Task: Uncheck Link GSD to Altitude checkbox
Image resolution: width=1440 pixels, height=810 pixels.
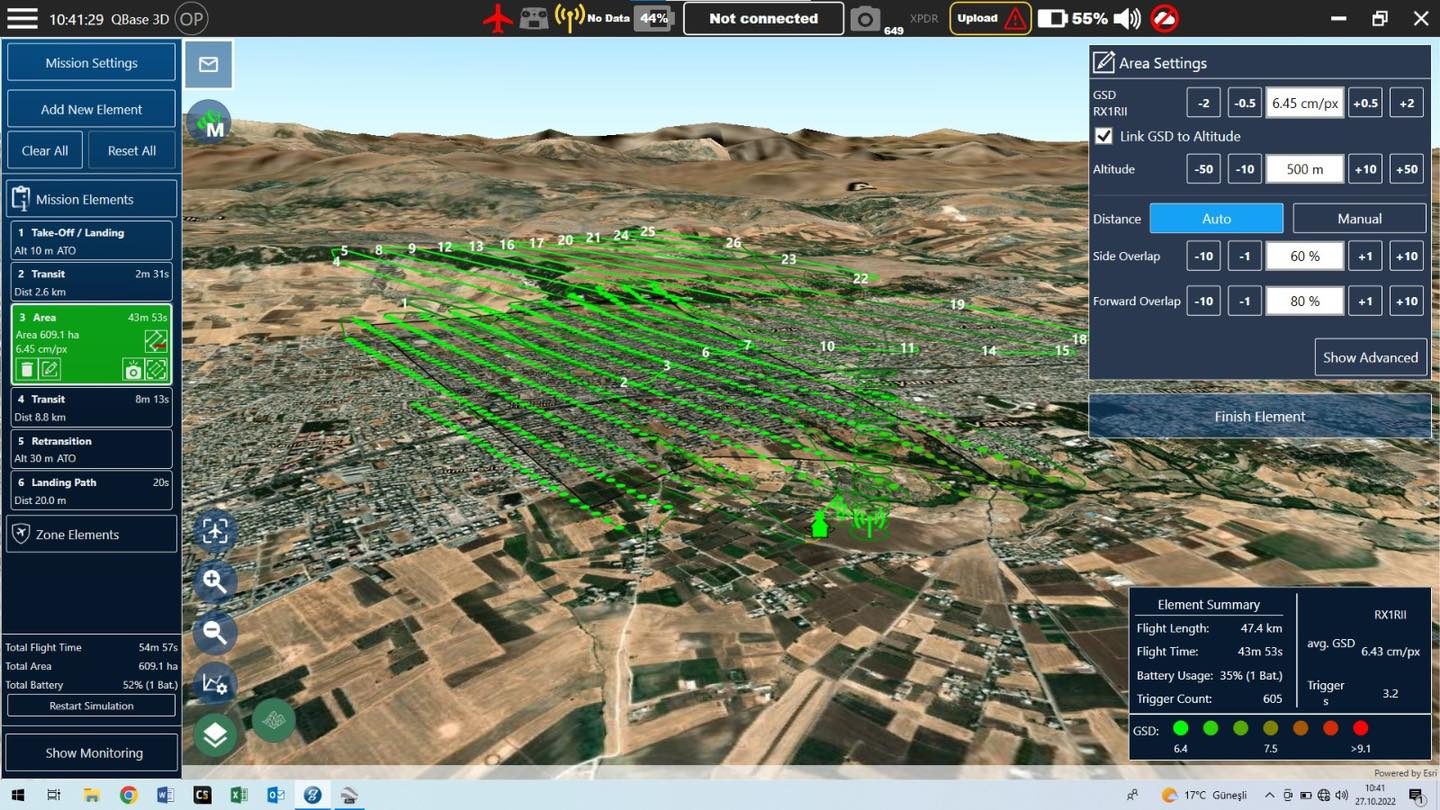Action: pyautogui.click(x=1104, y=136)
